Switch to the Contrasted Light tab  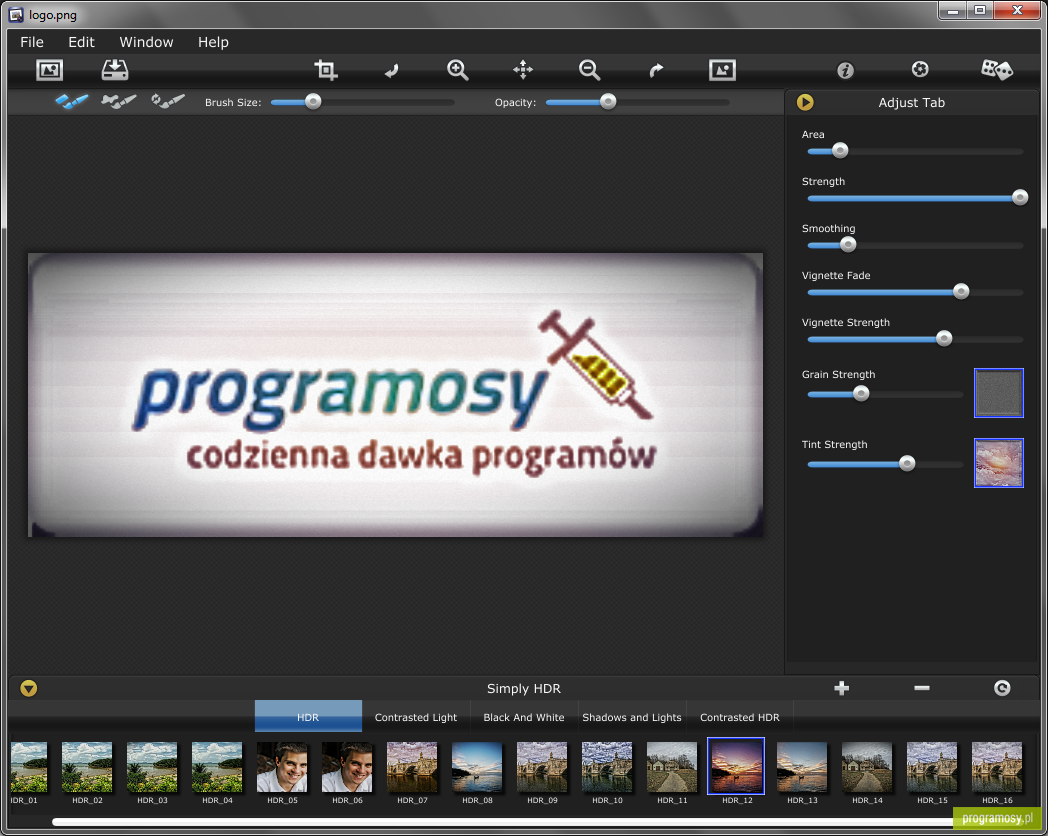416,716
